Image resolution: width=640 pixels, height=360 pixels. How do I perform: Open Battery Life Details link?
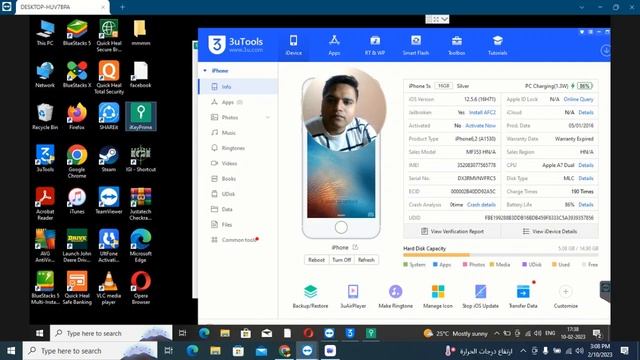click(x=586, y=204)
